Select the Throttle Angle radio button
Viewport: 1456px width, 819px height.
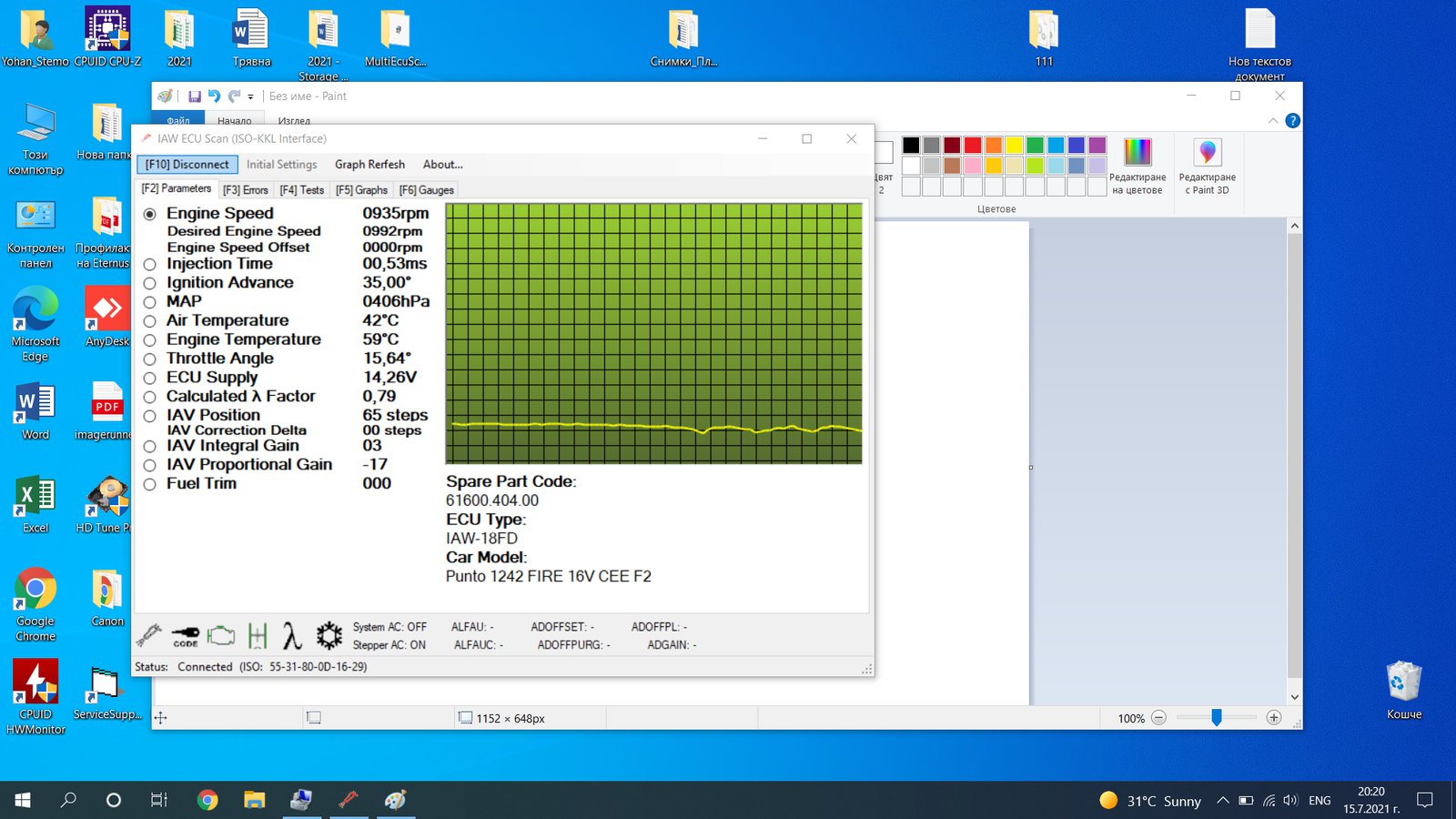(150, 359)
